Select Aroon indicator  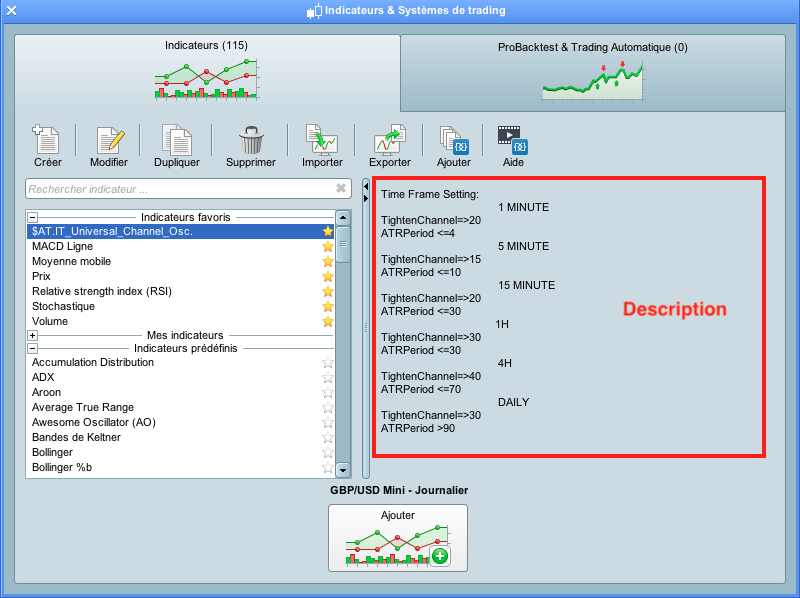[x=181, y=392]
